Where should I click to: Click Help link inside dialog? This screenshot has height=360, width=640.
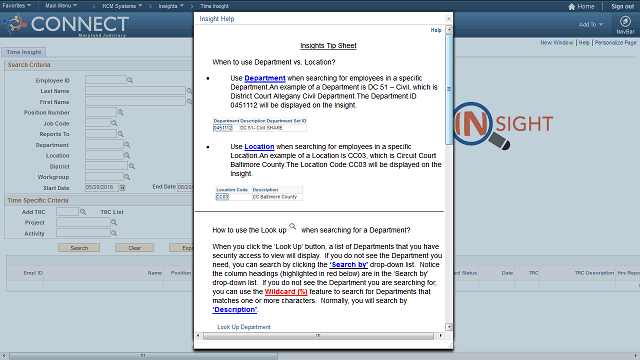[436, 30]
